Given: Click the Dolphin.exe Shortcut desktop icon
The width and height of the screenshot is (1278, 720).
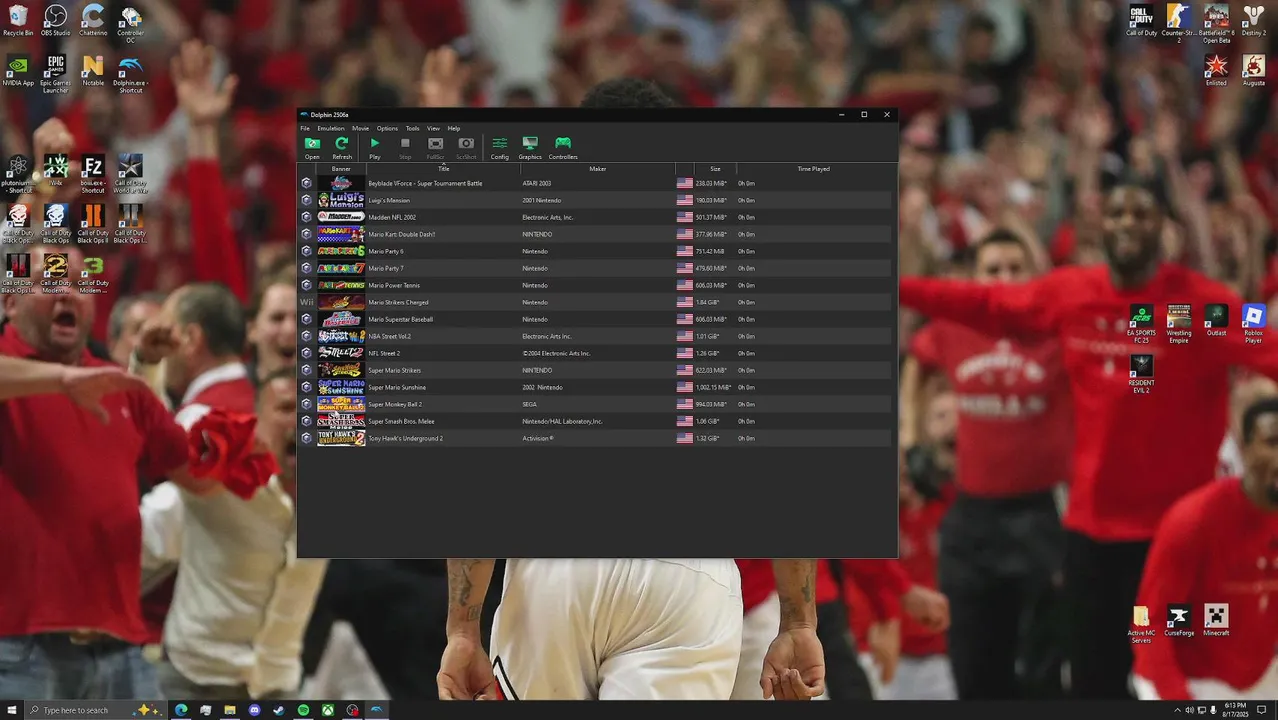Looking at the screenshot, I should tap(130, 75).
